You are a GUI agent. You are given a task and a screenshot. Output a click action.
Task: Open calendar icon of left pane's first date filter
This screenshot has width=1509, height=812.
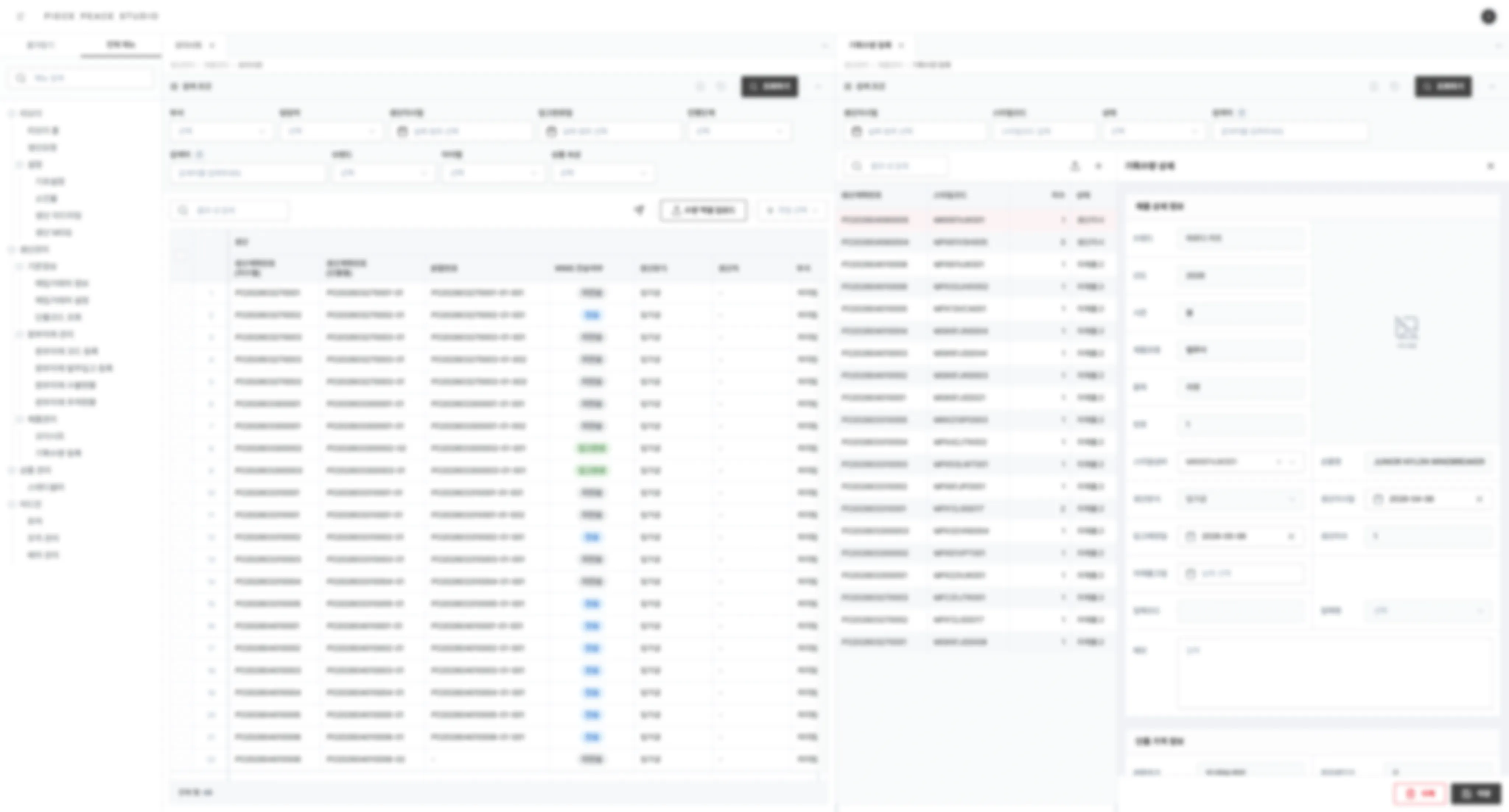coord(402,131)
